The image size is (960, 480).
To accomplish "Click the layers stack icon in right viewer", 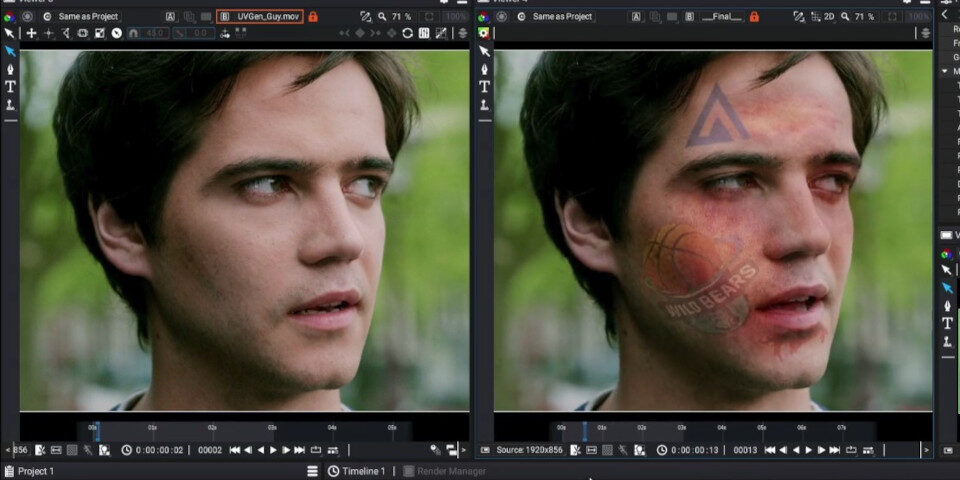I will tap(924, 33).
